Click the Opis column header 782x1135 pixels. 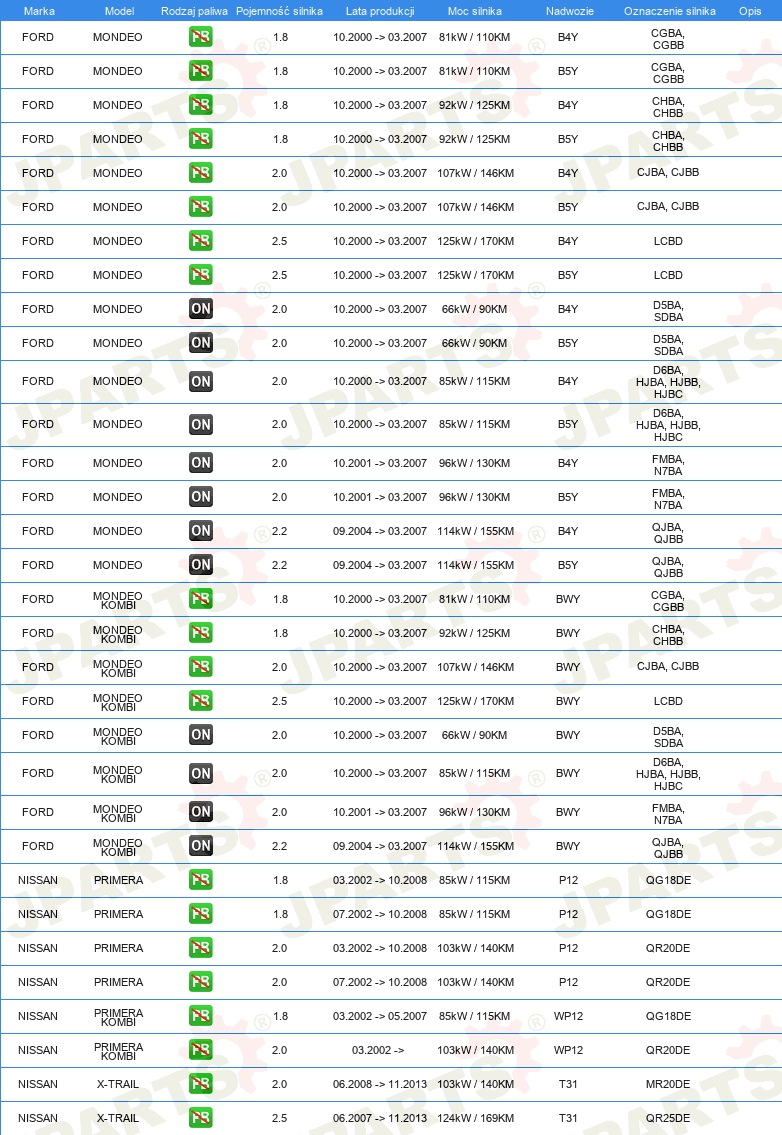[750, 11]
